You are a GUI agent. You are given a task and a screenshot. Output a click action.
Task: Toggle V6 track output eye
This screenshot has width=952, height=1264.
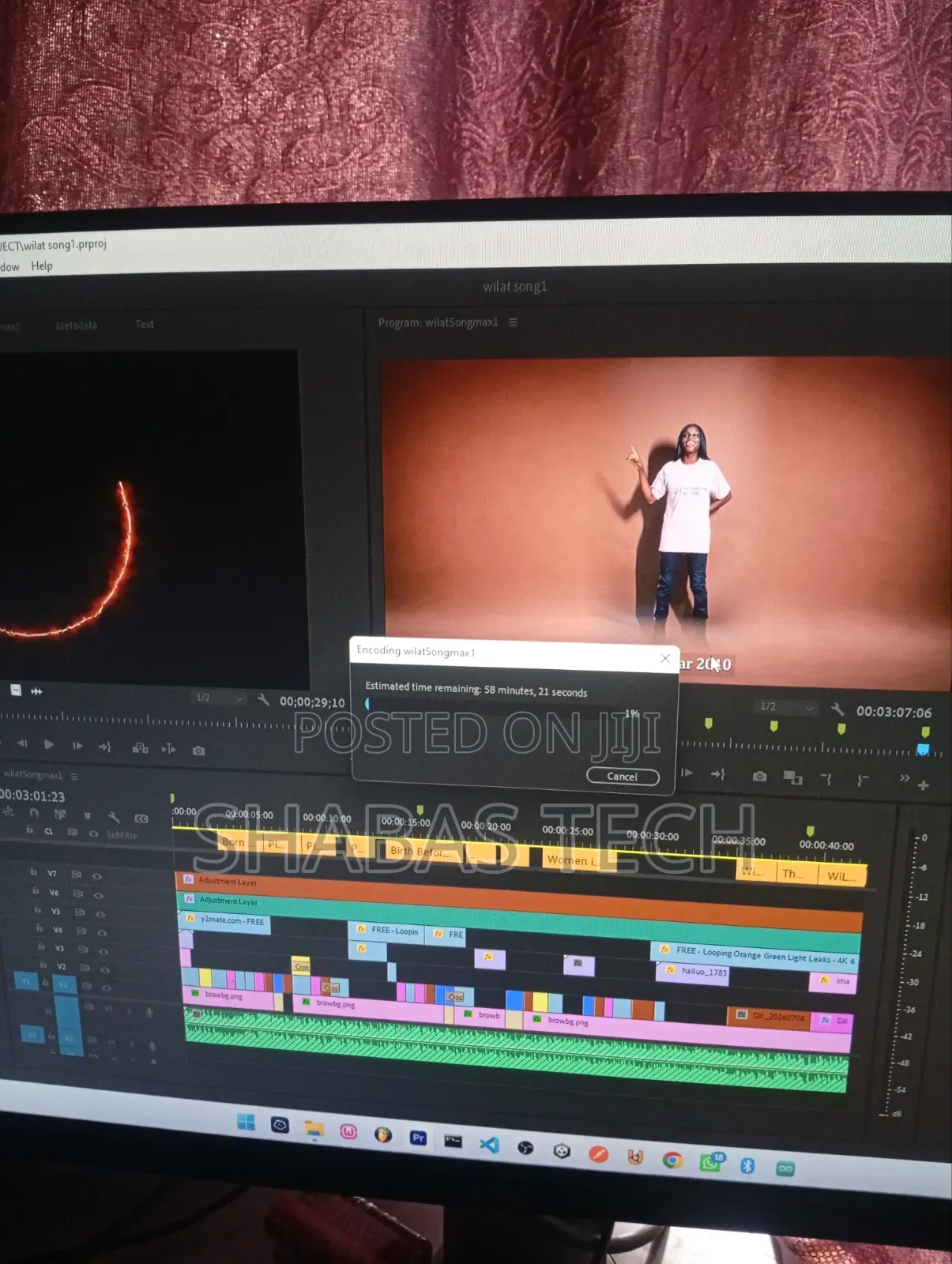click(x=99, y=895)
